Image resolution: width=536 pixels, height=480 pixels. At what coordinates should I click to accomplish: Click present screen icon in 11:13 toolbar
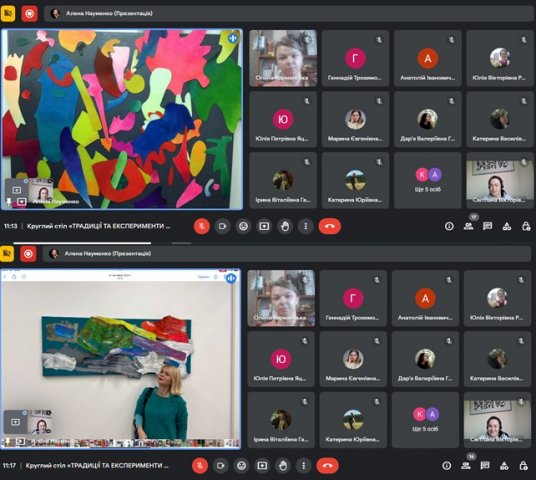(264, 226)
